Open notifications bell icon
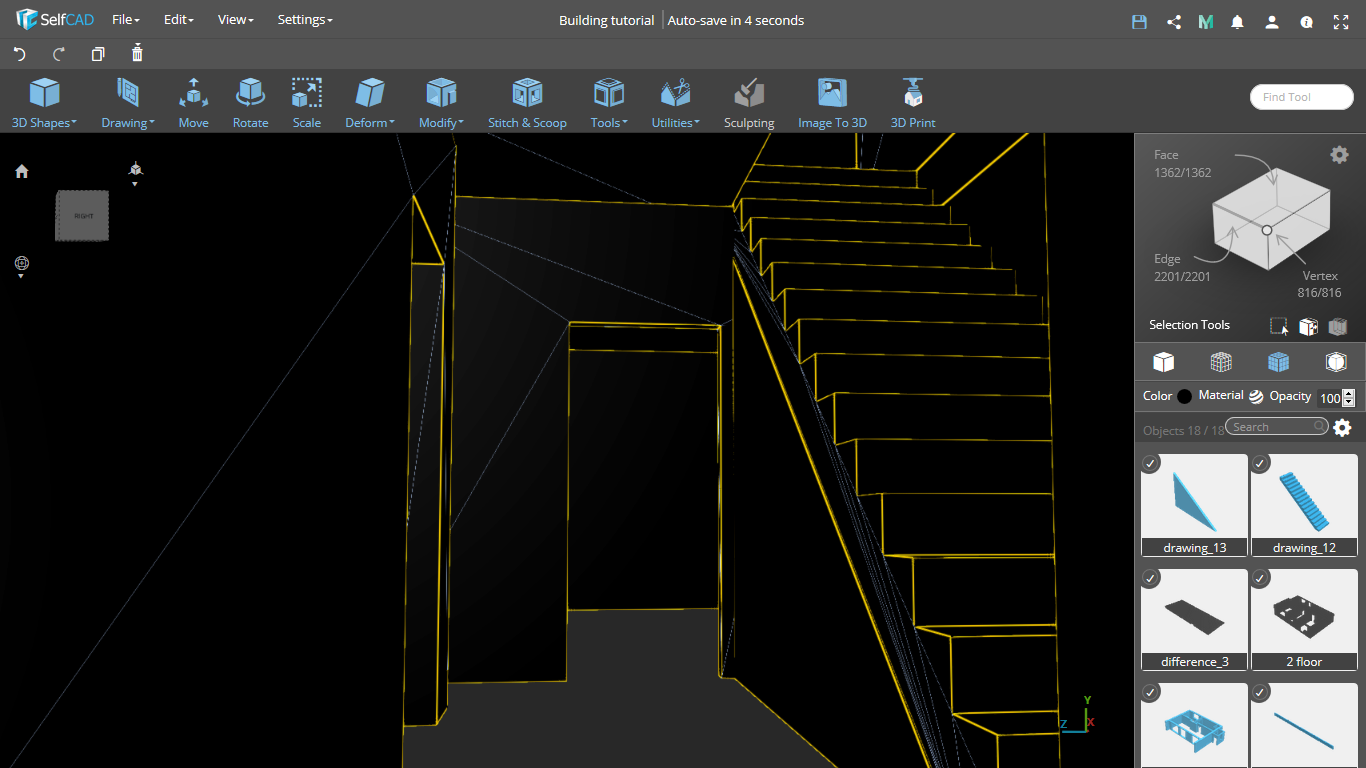Viewport: 1366px width, 768px height. point(1238,21)
